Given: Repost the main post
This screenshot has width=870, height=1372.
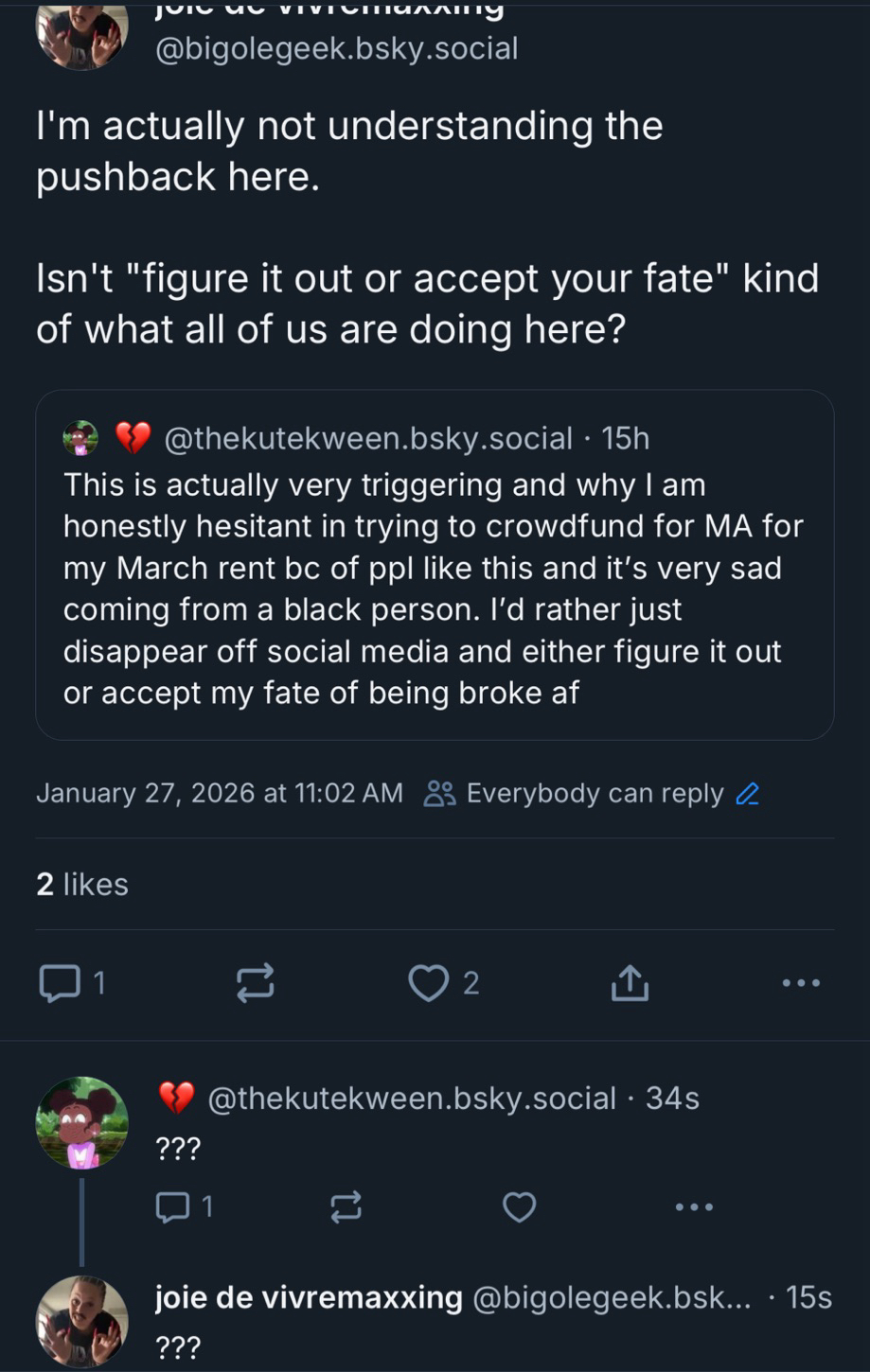Looking at the screenshot, I should coord(255,983).
